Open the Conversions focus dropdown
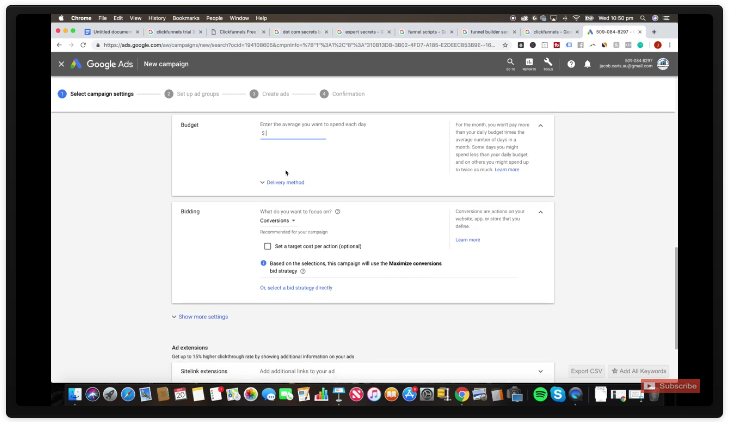Screen dimensions: 729x422 click(278, 220)
